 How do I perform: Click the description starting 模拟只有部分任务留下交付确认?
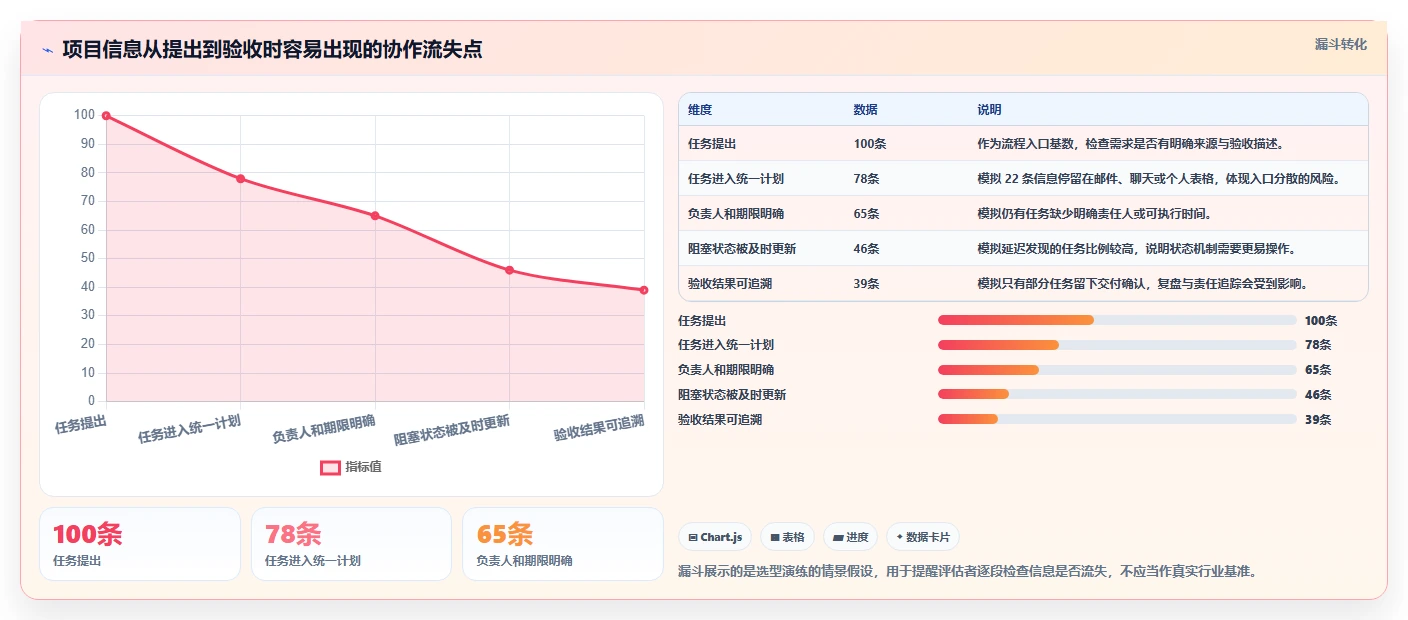pyautogui.click(x=1142, y=284)
